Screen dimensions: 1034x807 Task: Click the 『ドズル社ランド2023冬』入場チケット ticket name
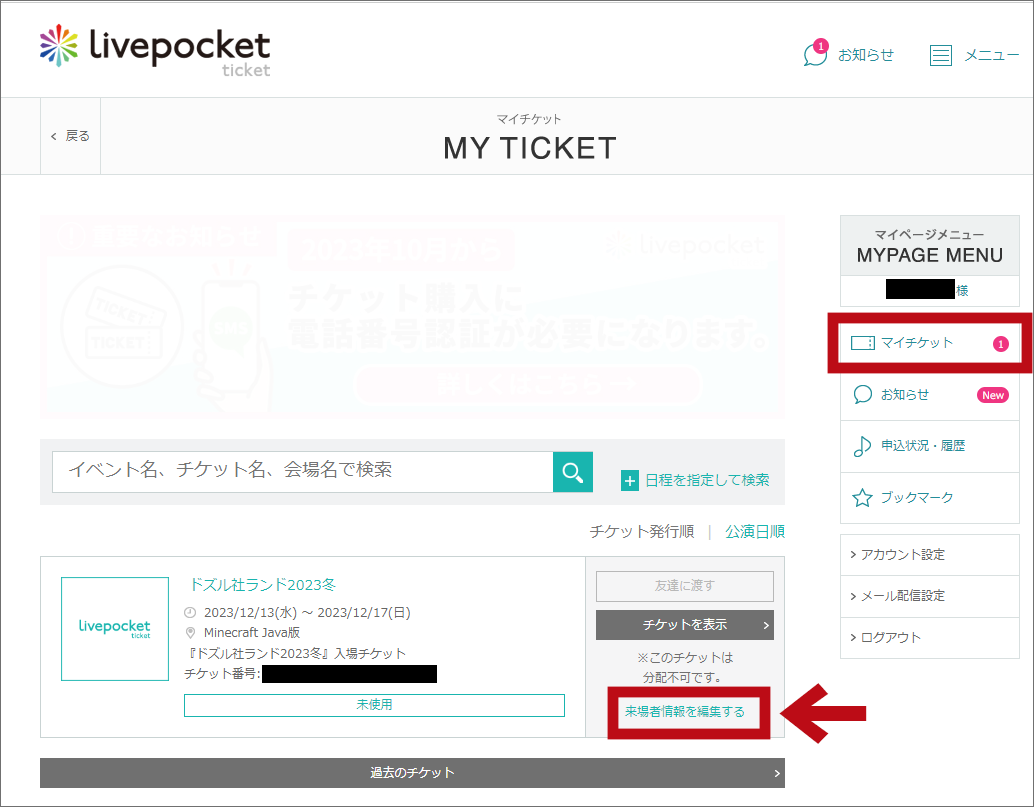click(x=295, y=653)
